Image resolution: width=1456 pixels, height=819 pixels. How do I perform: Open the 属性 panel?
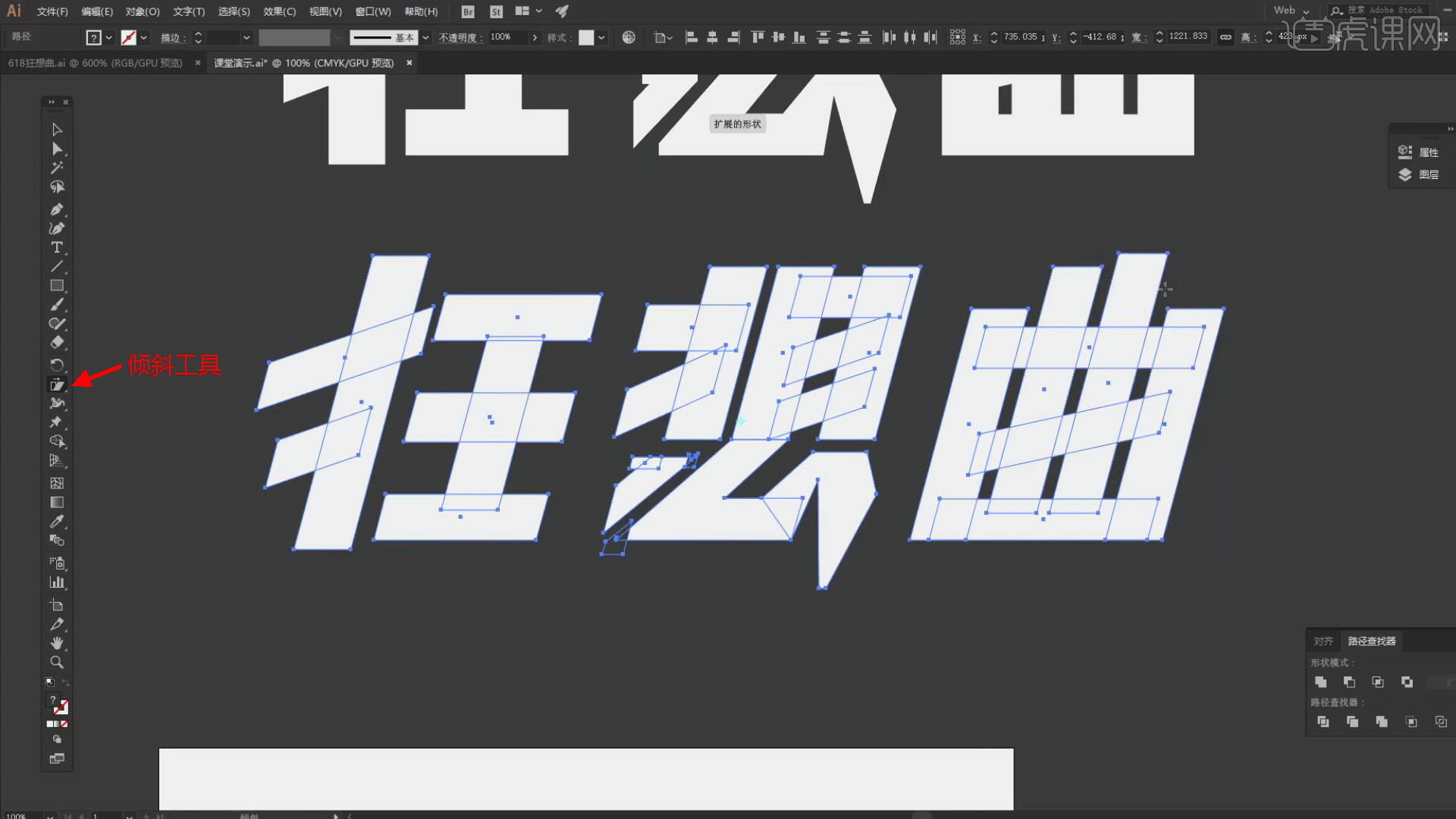tap(1420, 152)
